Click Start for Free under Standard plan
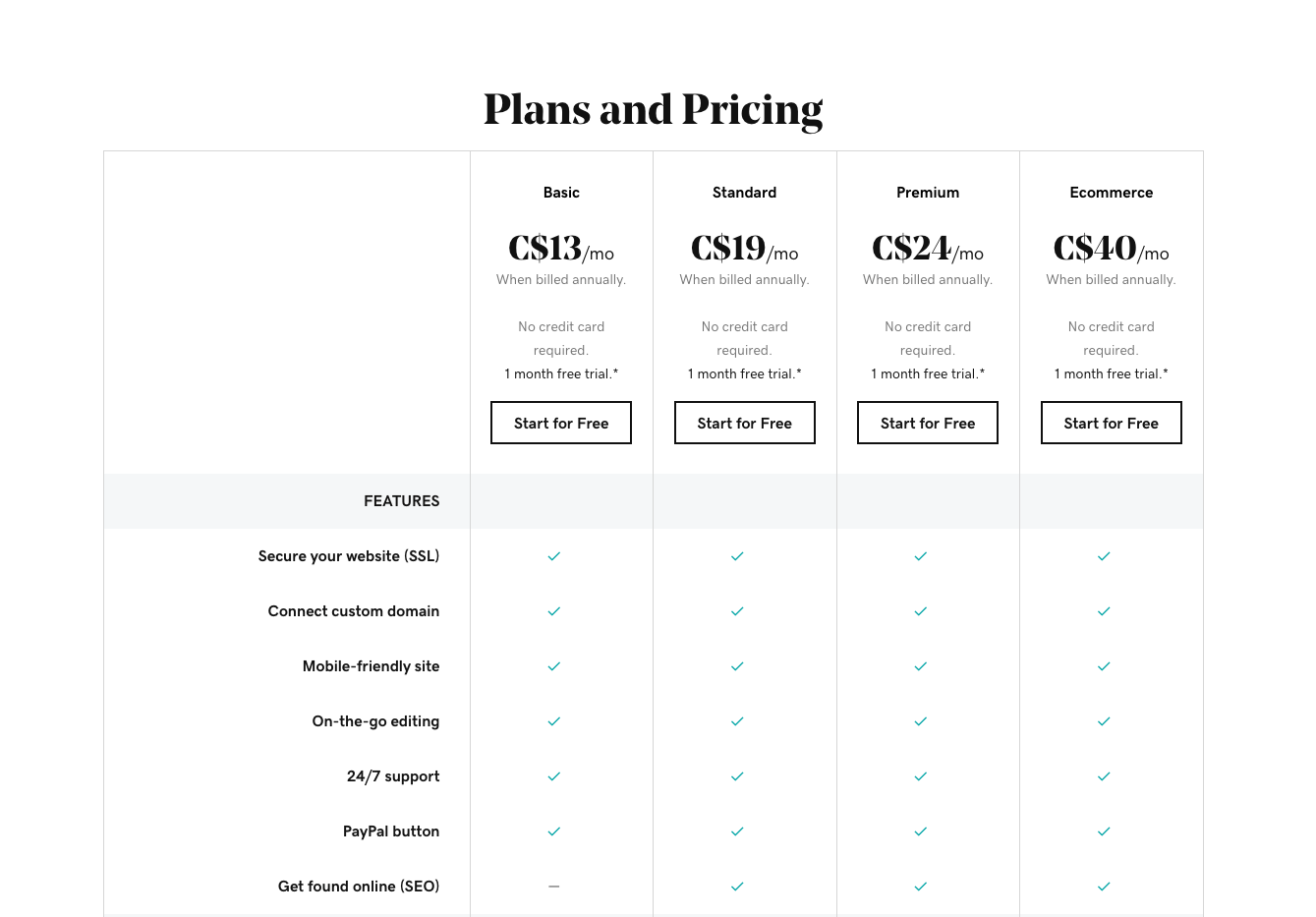The image size is (1316, 917). [x=745, y=423]
